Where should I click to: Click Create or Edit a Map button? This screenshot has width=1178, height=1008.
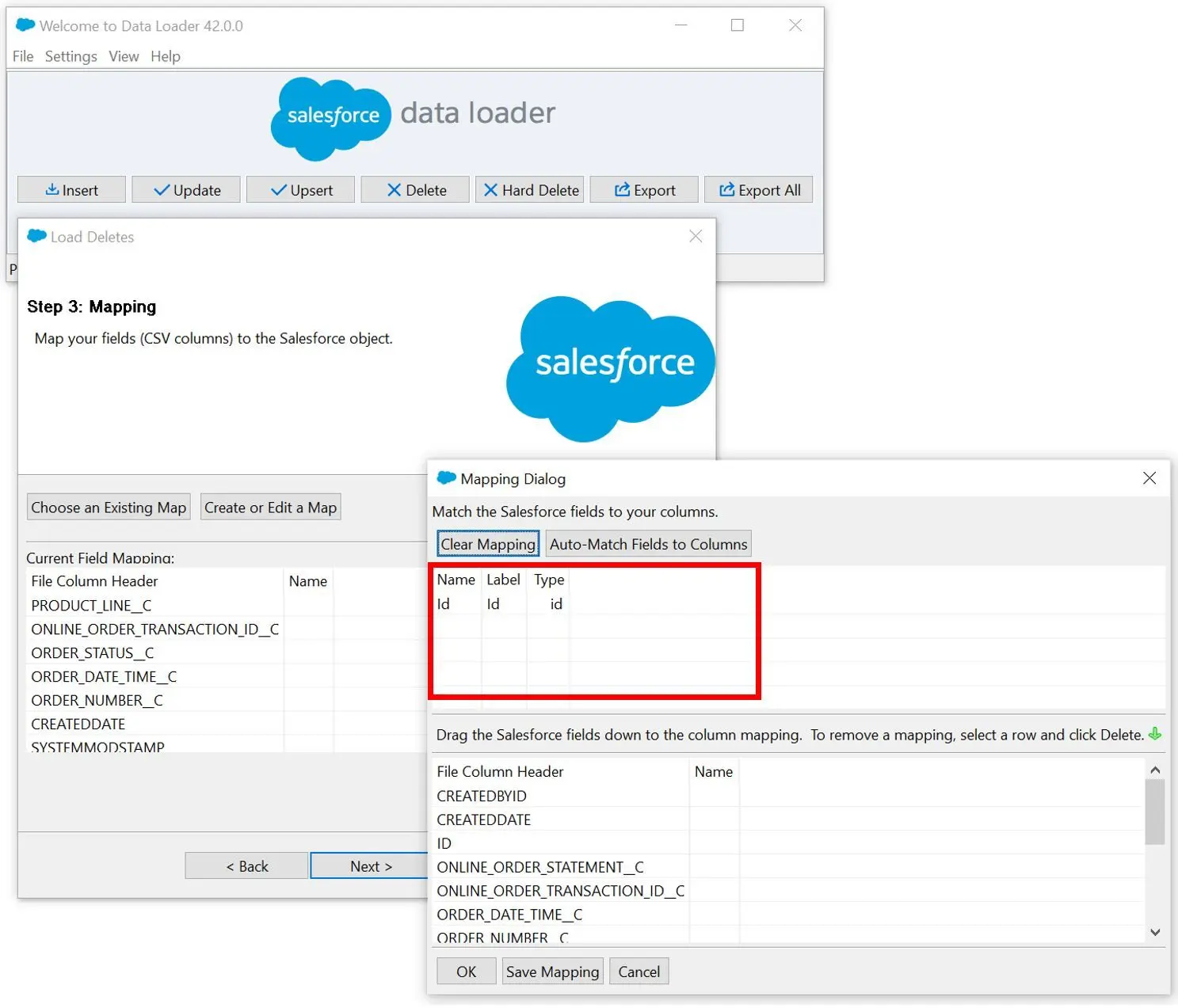point(271,508)
